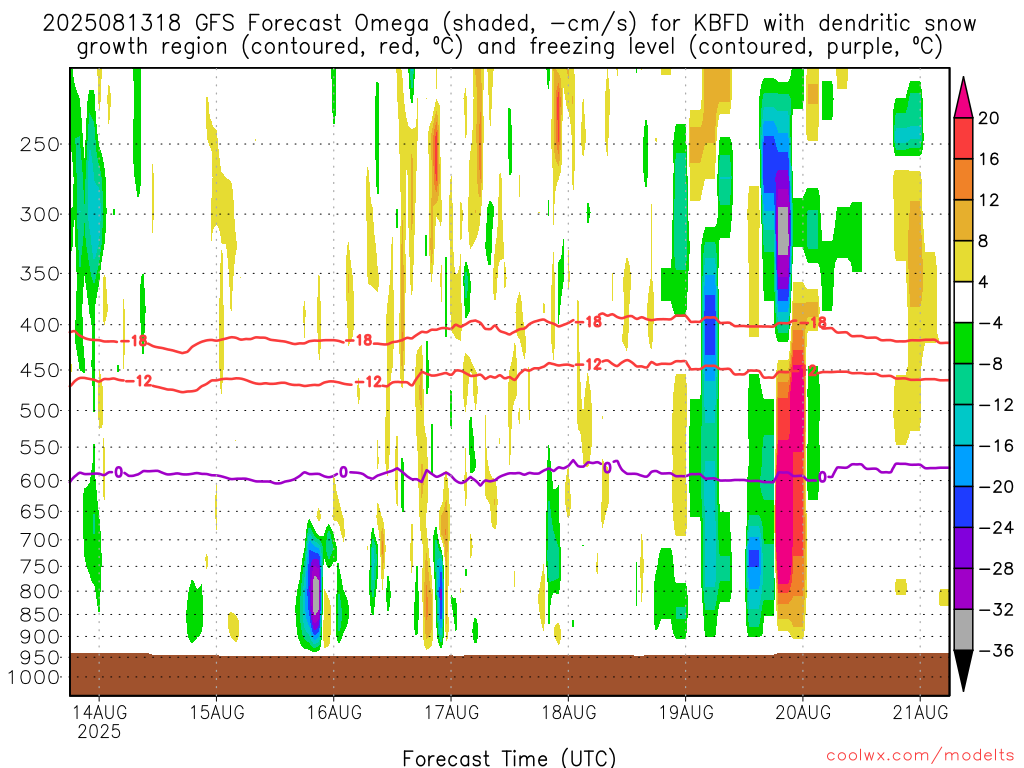The width and height of the screenshot is (1024, 768).
Task: Click the 550 pressure level label
Action: pyautogui.click(x=40, y=447)
